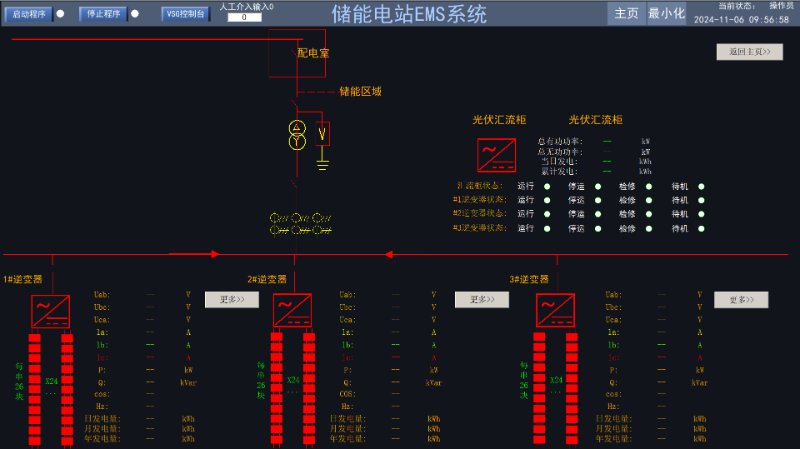Click the 配电室 red box
Screen dimensions: 800x449
click(x=297, y=53)
